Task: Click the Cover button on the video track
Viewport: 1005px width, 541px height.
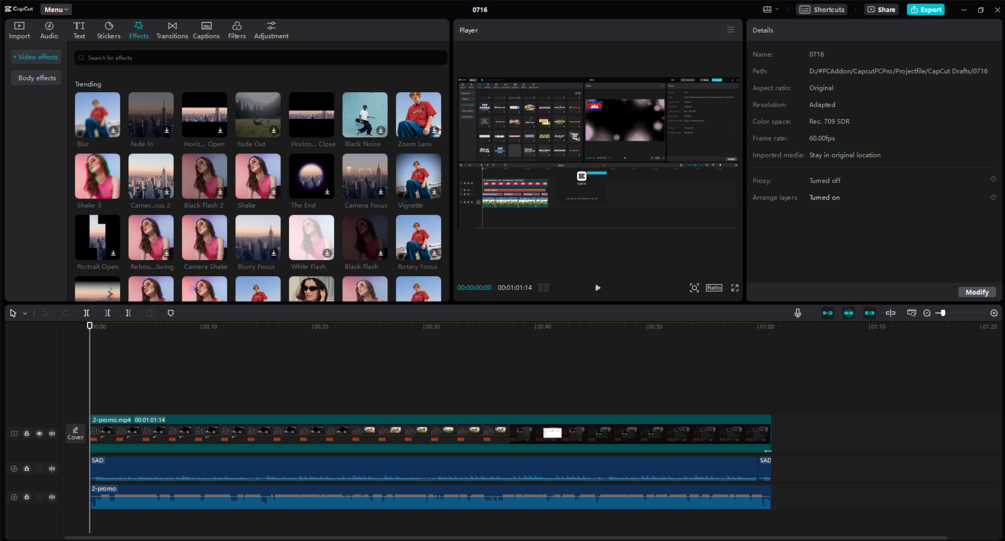Action: (x=76, y=433)
